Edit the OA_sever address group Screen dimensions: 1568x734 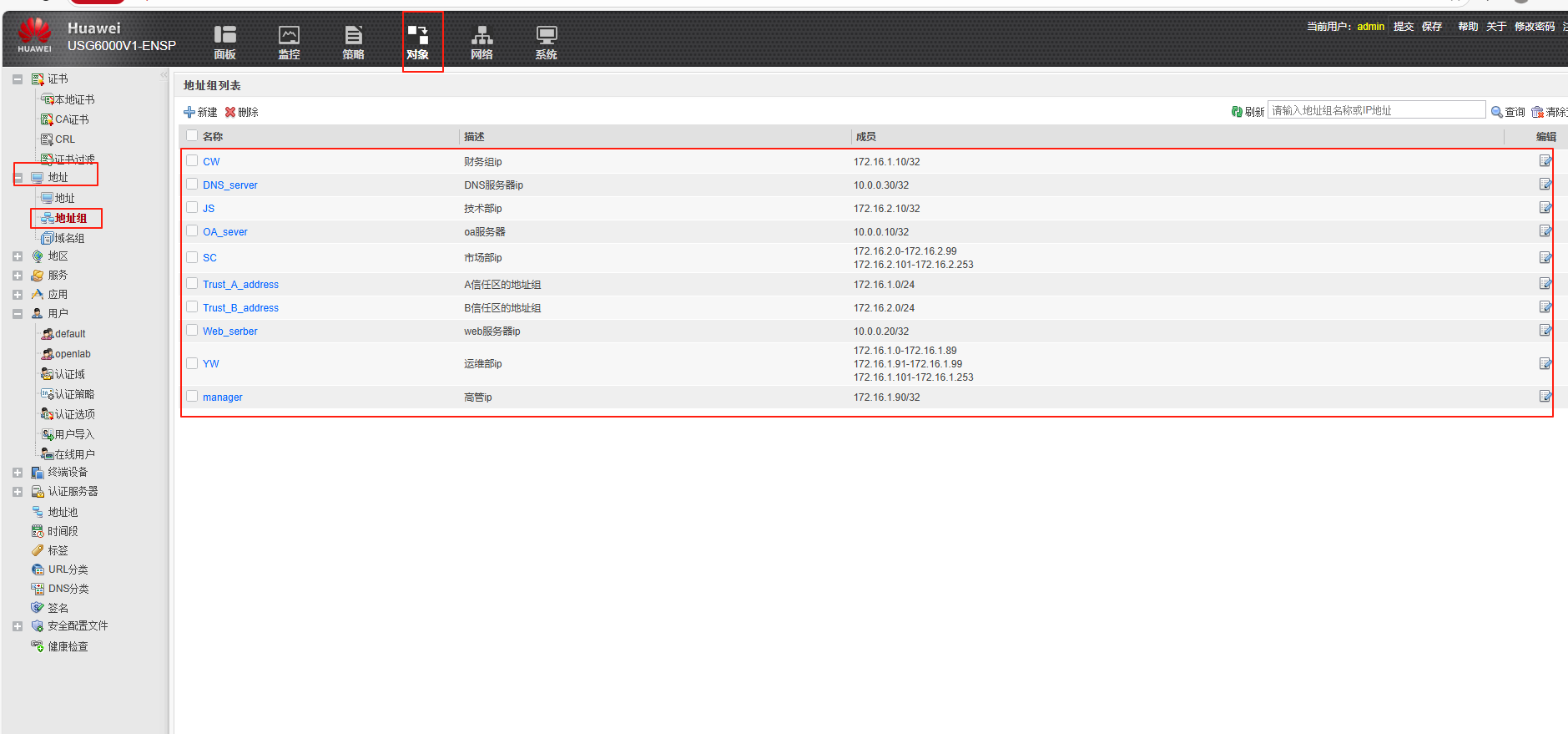point(1545,230)
